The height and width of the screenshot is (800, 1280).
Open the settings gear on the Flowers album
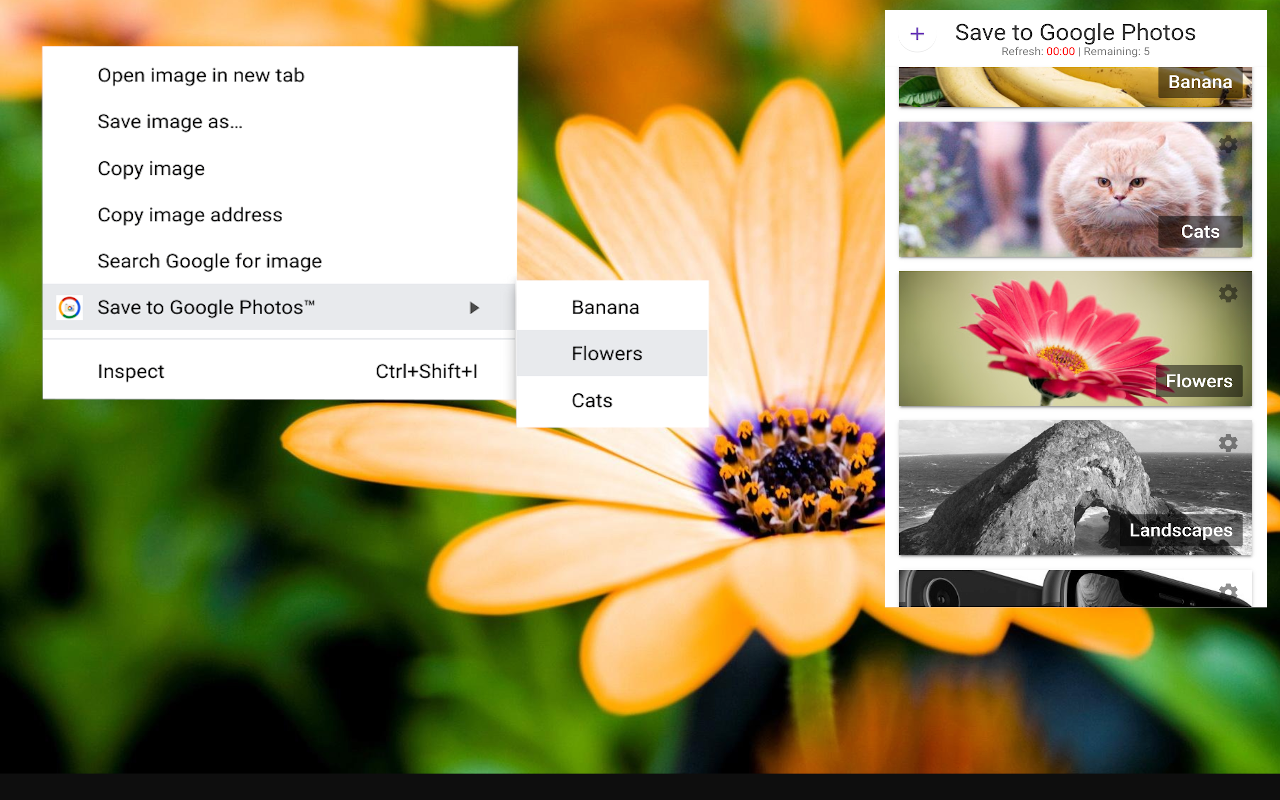tap(1227, 293)
